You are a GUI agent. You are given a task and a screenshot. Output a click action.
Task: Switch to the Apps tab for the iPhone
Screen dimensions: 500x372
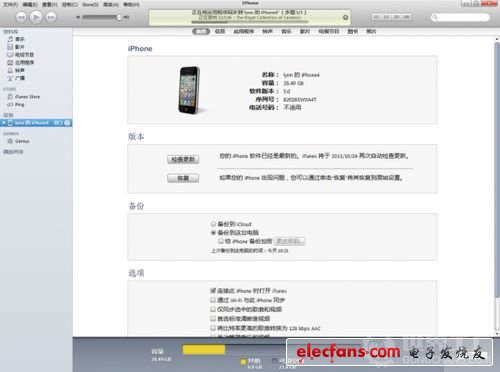pyautogui.click(x=244, y=31)
